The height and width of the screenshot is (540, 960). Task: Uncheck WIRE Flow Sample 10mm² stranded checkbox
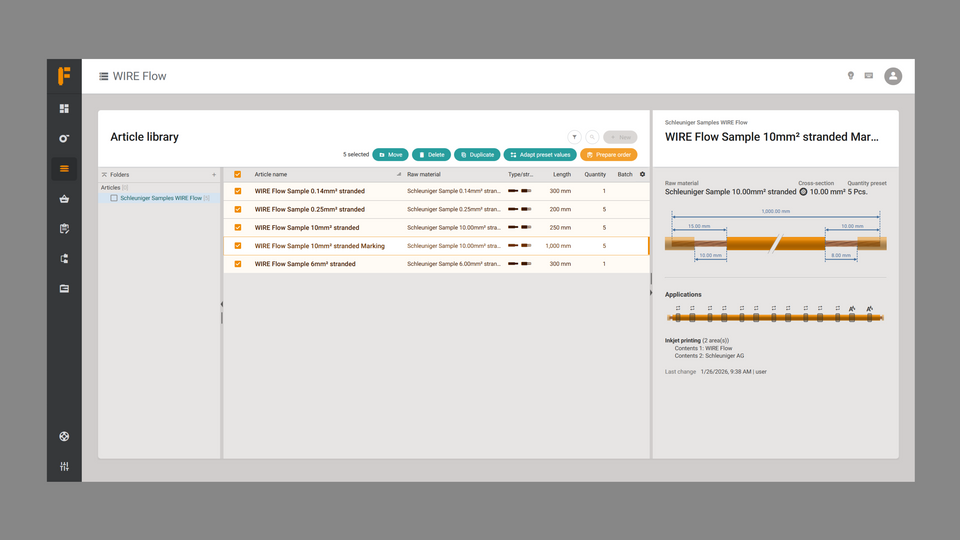(238, 228)
